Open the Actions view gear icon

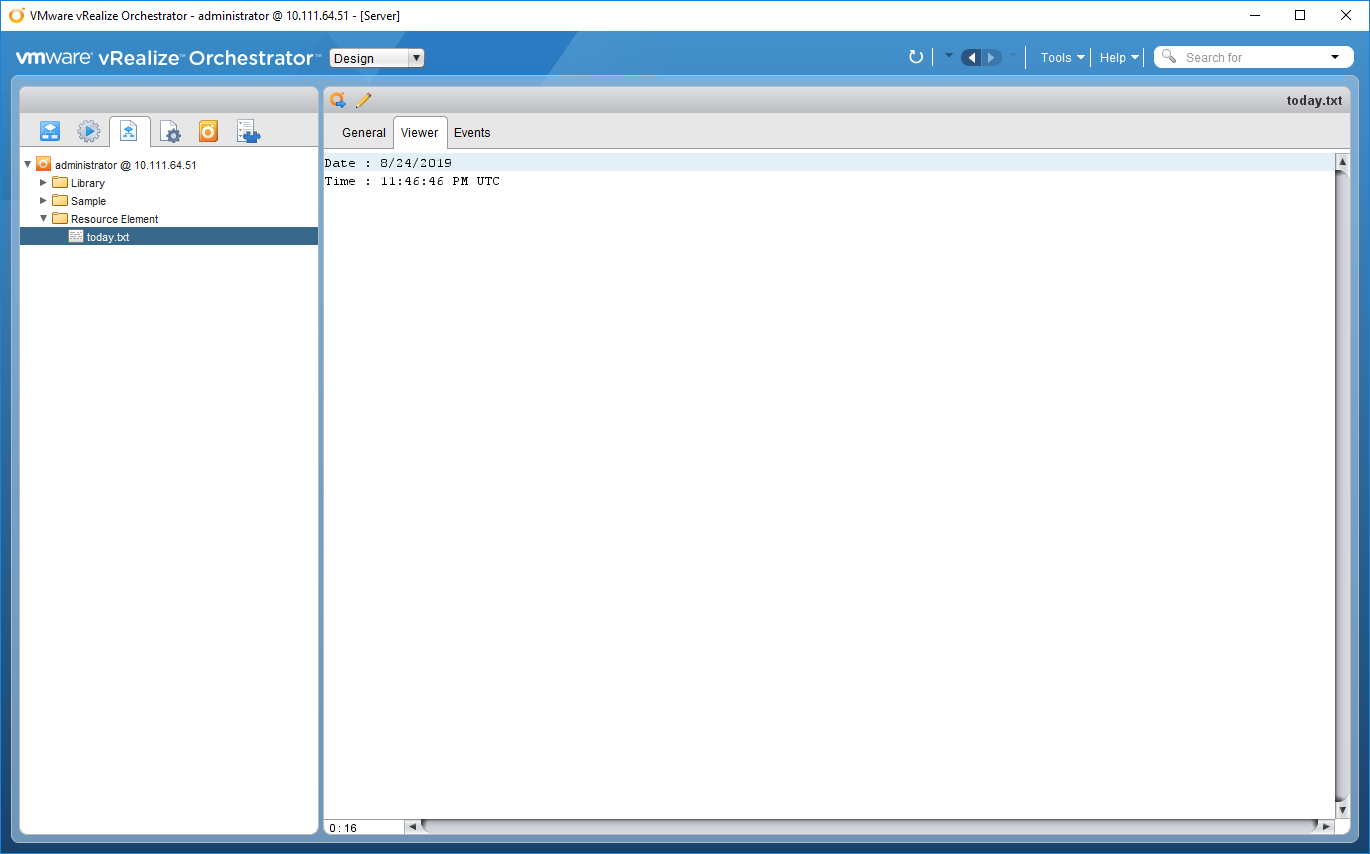(x=89, y=131)
